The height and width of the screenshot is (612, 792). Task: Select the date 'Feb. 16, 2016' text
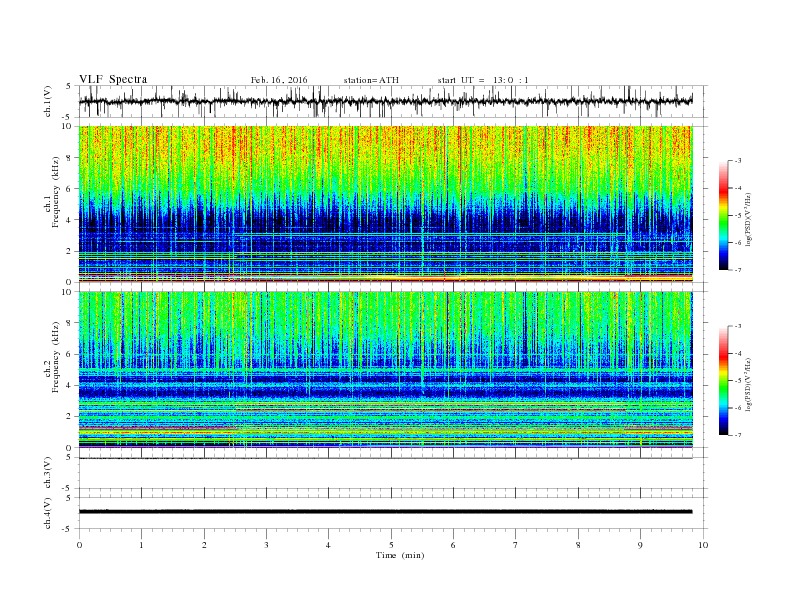tap(279, 80)
